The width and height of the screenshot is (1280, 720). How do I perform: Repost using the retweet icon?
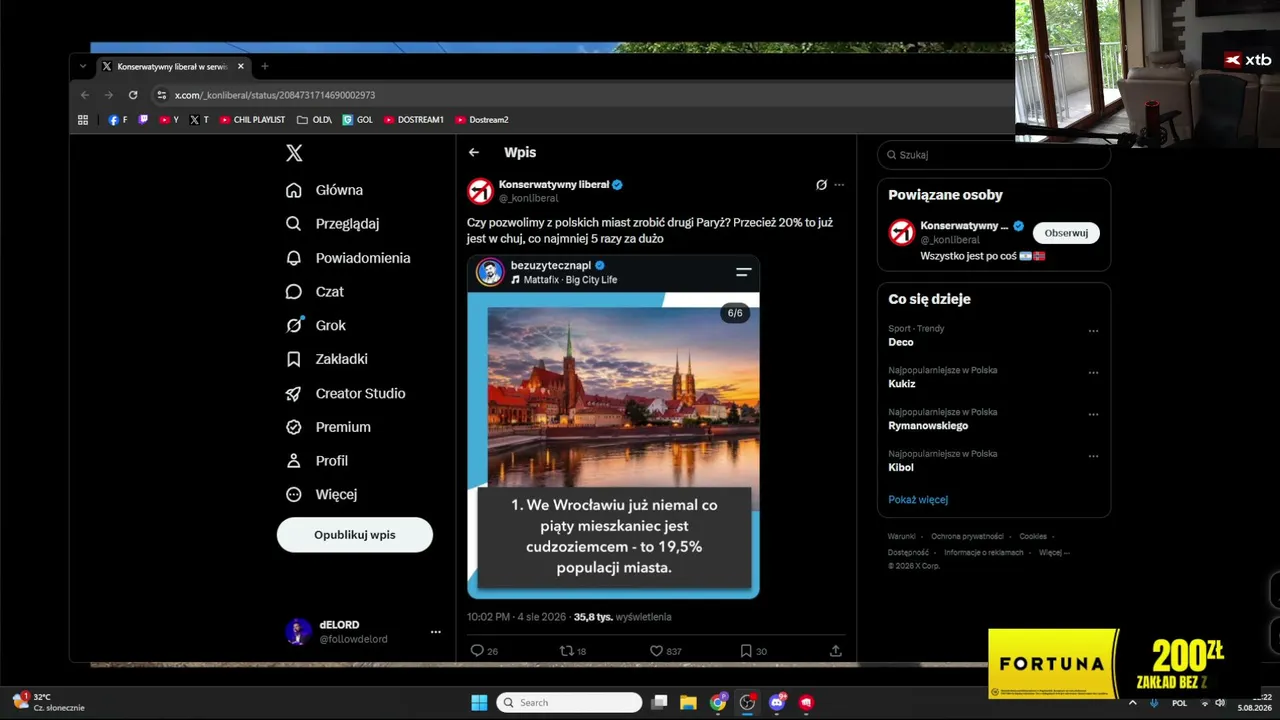tap(566, 651)
